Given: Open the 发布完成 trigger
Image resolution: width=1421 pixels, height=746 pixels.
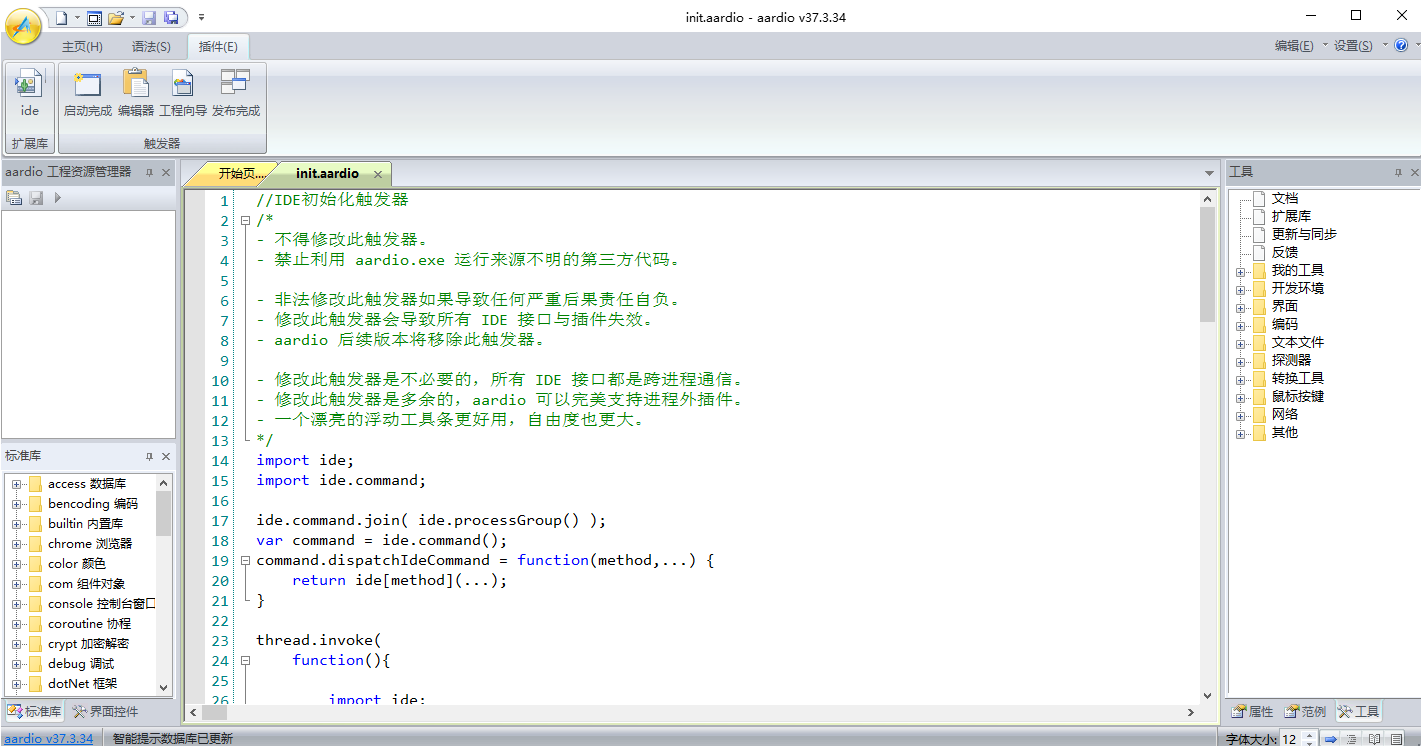Looking at the screenshot, I should click(236, 93).
